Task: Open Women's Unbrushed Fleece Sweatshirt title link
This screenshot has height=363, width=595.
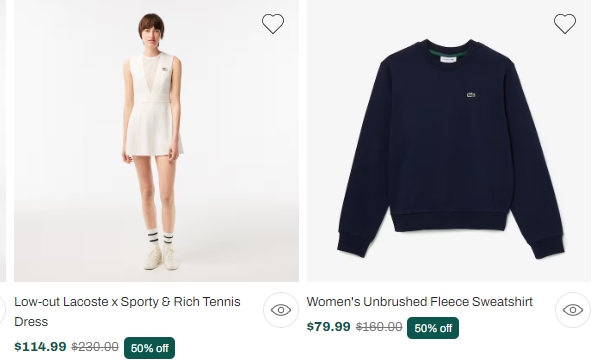Action: 420,302
